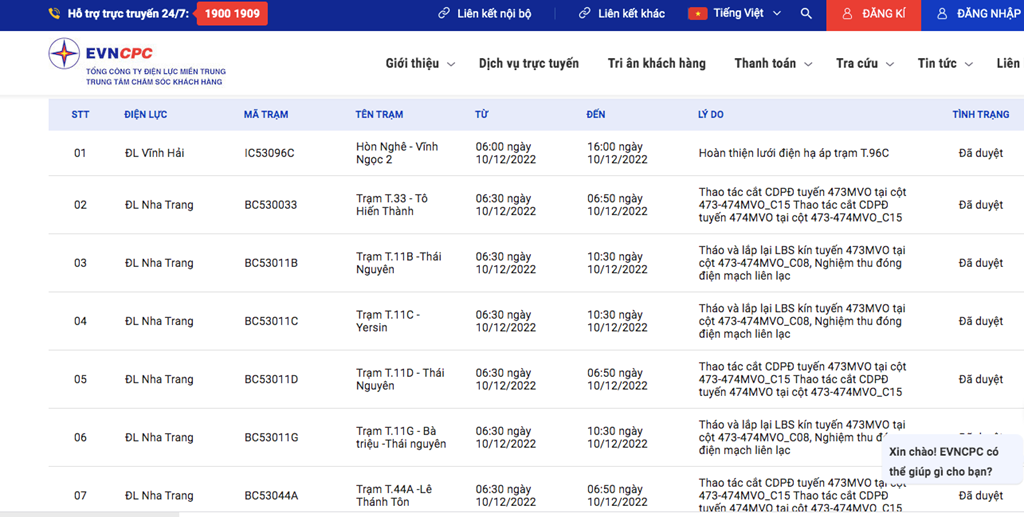Click the link icon beside Liên kết khác
Image resolution: width=1024 pixels, height=517 pixels.
click(x=585, y=14)
